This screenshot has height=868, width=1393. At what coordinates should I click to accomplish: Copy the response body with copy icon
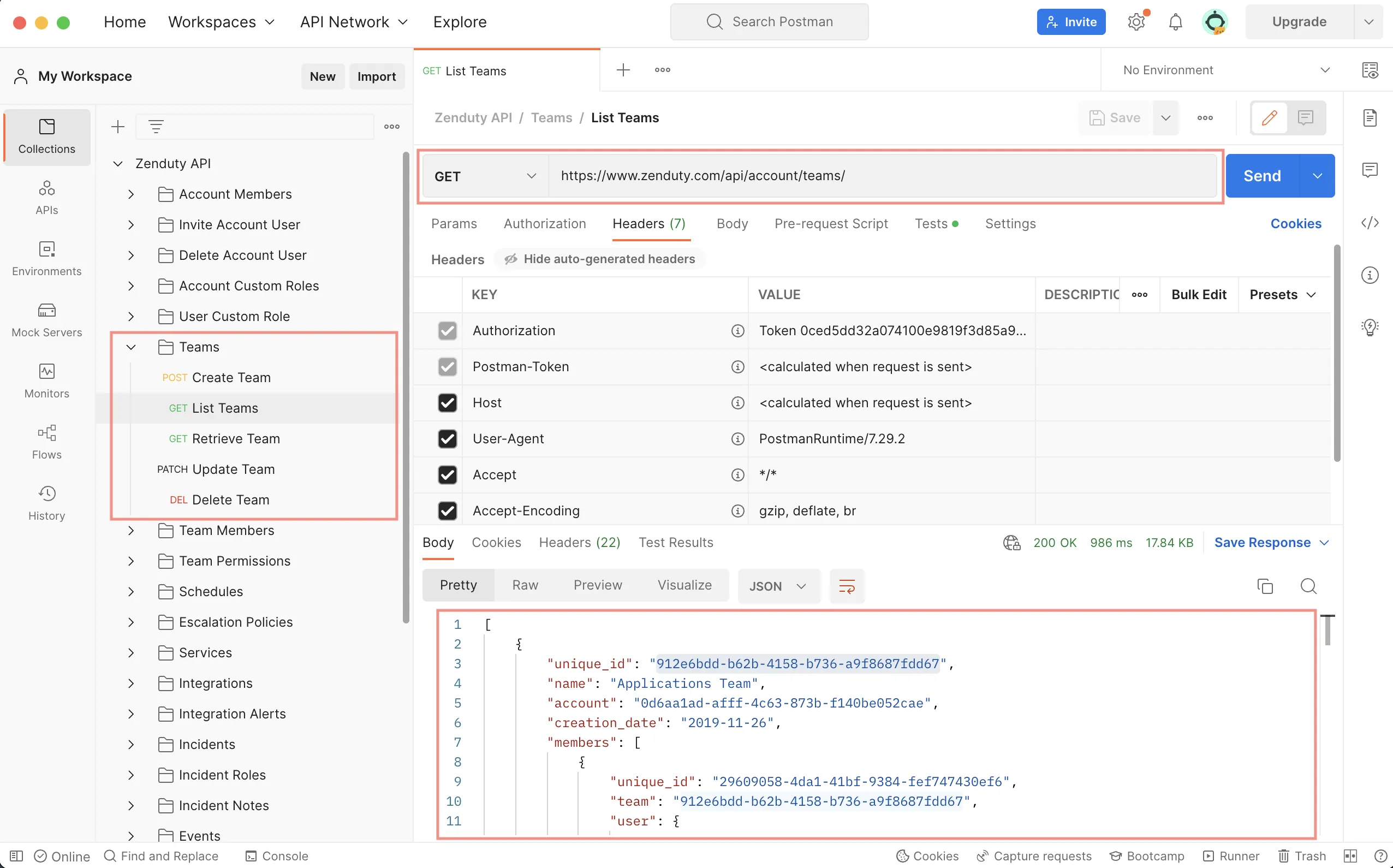click(x=1265, y=586)
